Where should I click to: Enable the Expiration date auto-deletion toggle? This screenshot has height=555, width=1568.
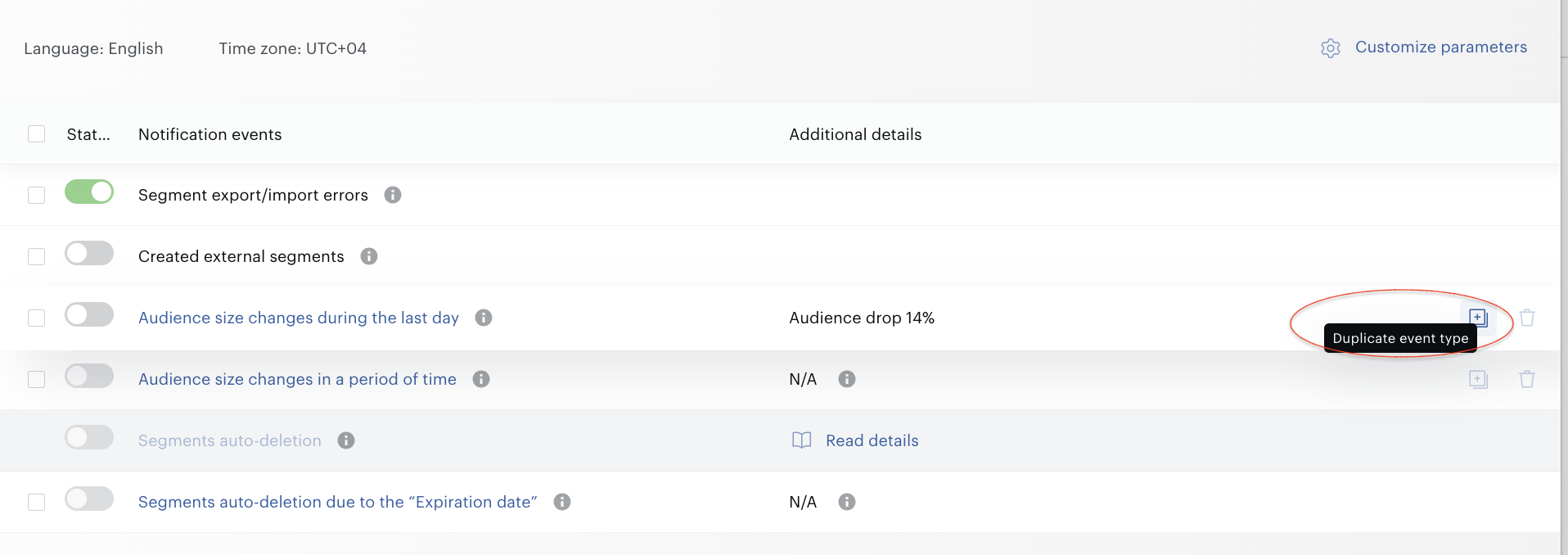89,499
